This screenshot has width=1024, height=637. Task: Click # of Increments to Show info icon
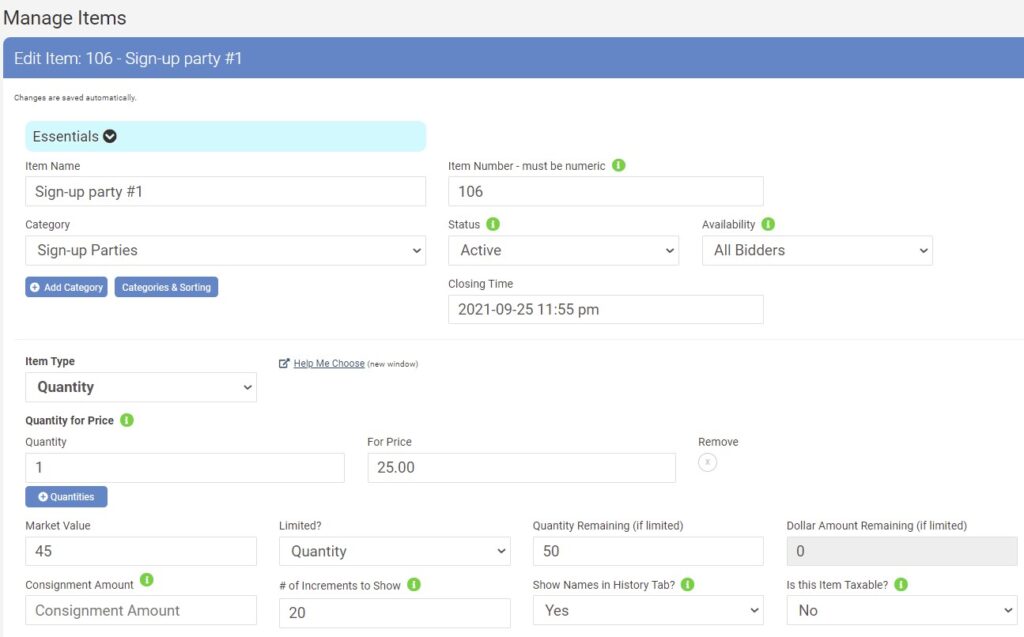[414, 585]
